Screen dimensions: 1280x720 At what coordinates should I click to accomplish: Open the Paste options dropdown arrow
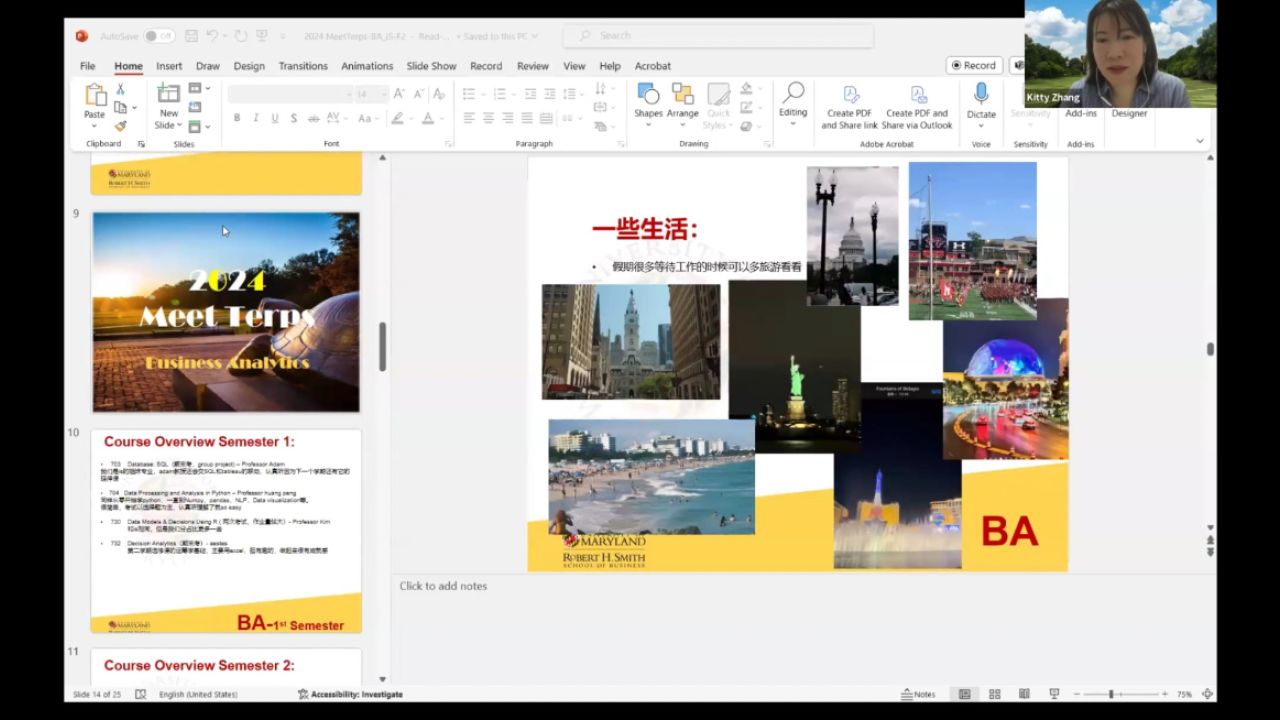click(x=94, y=127)
